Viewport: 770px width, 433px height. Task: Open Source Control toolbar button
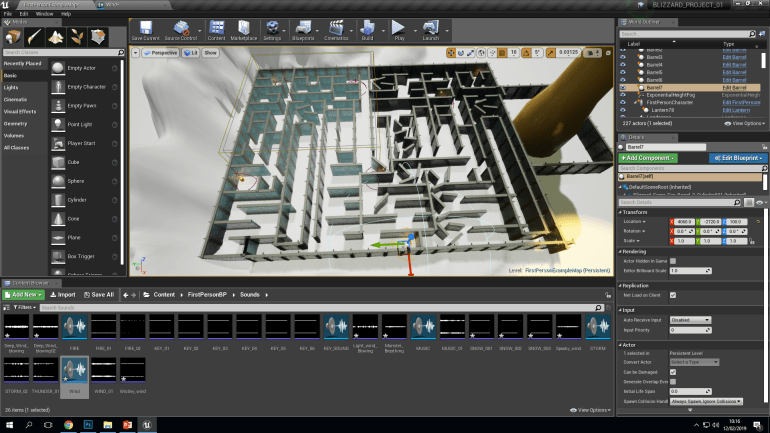(181, 30)
